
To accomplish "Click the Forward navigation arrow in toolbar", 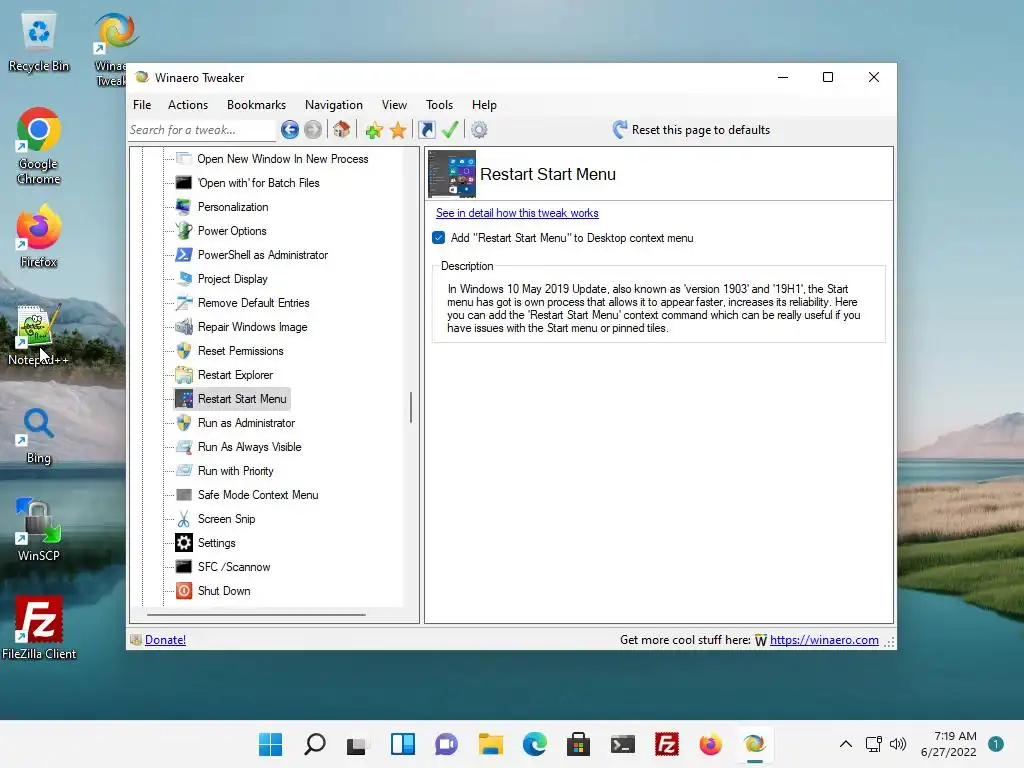I will [313, 130].
